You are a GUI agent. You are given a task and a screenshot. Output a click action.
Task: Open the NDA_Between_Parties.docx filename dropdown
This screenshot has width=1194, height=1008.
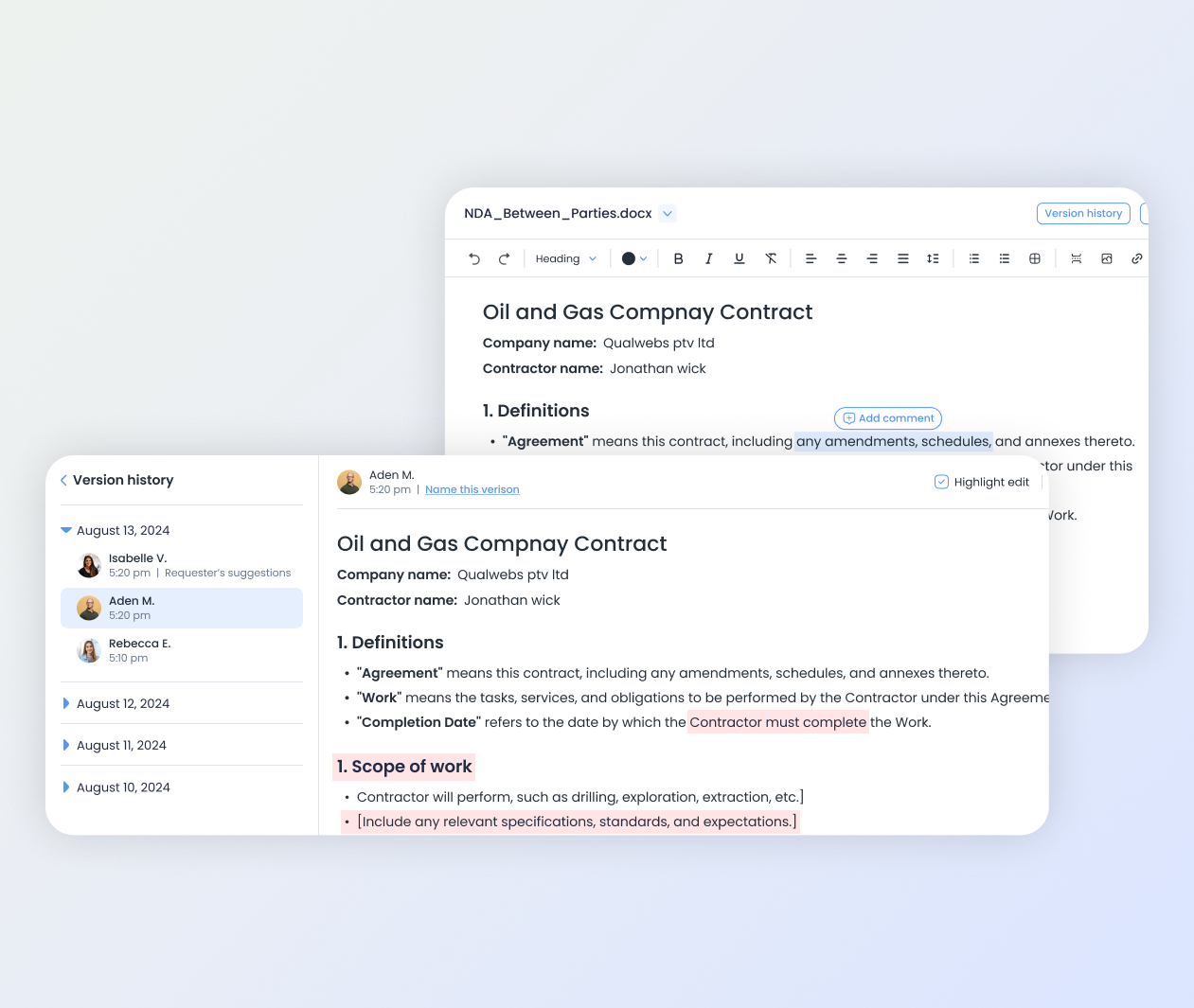tap(668, 214)
